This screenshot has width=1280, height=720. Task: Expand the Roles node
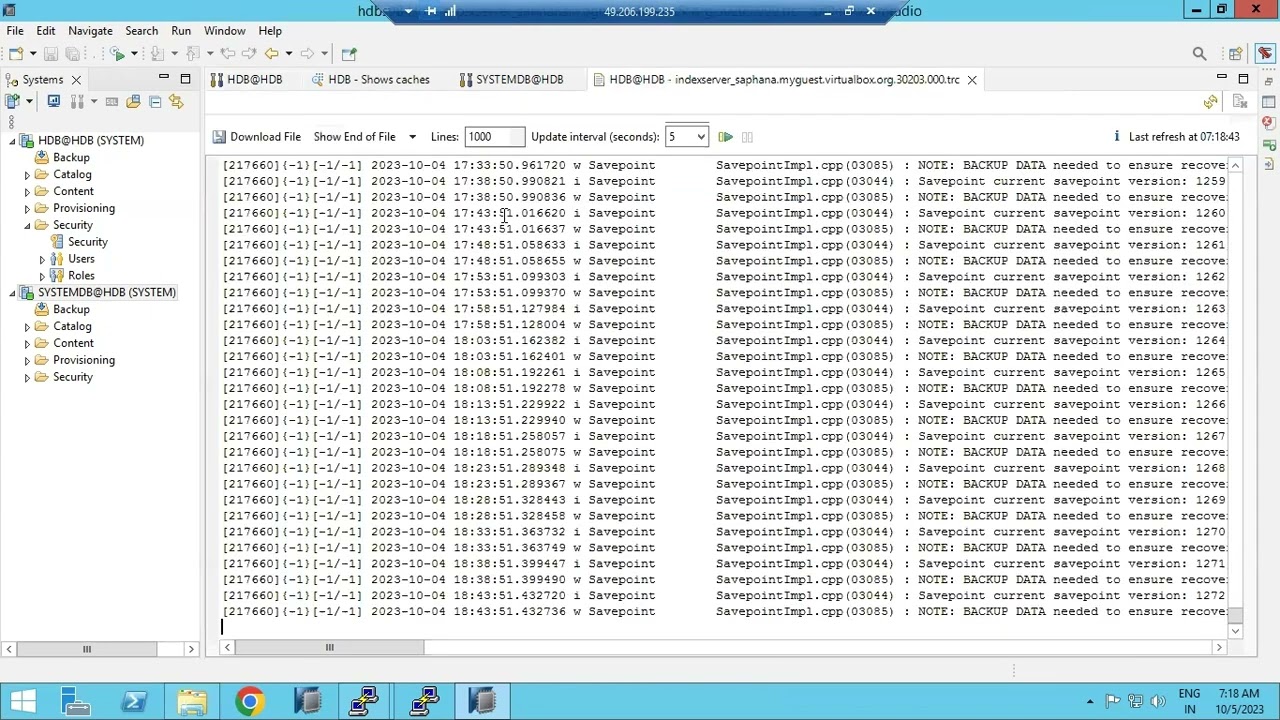click(x=42, y=276)
